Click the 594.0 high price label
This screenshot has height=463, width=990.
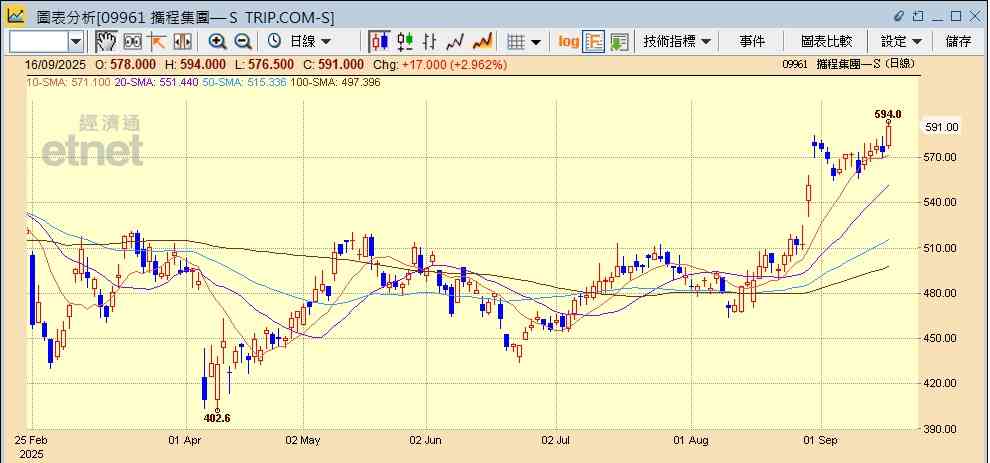pos(888,114)
